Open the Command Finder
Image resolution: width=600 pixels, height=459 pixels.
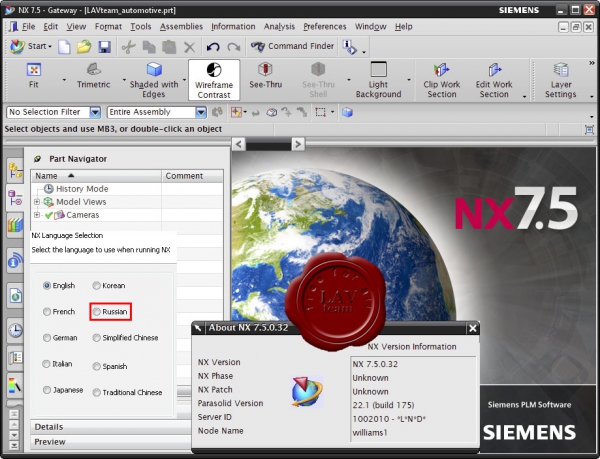(292, 46)
